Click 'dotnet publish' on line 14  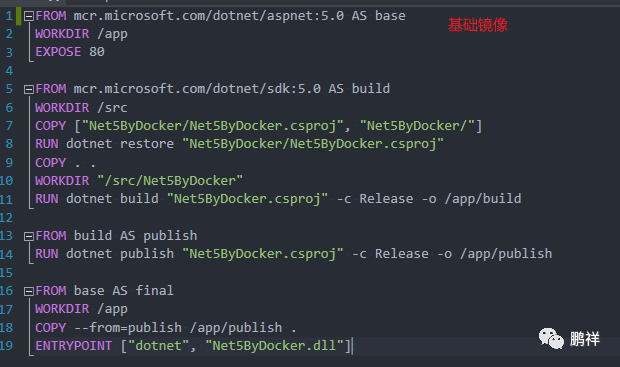point(120,254)
